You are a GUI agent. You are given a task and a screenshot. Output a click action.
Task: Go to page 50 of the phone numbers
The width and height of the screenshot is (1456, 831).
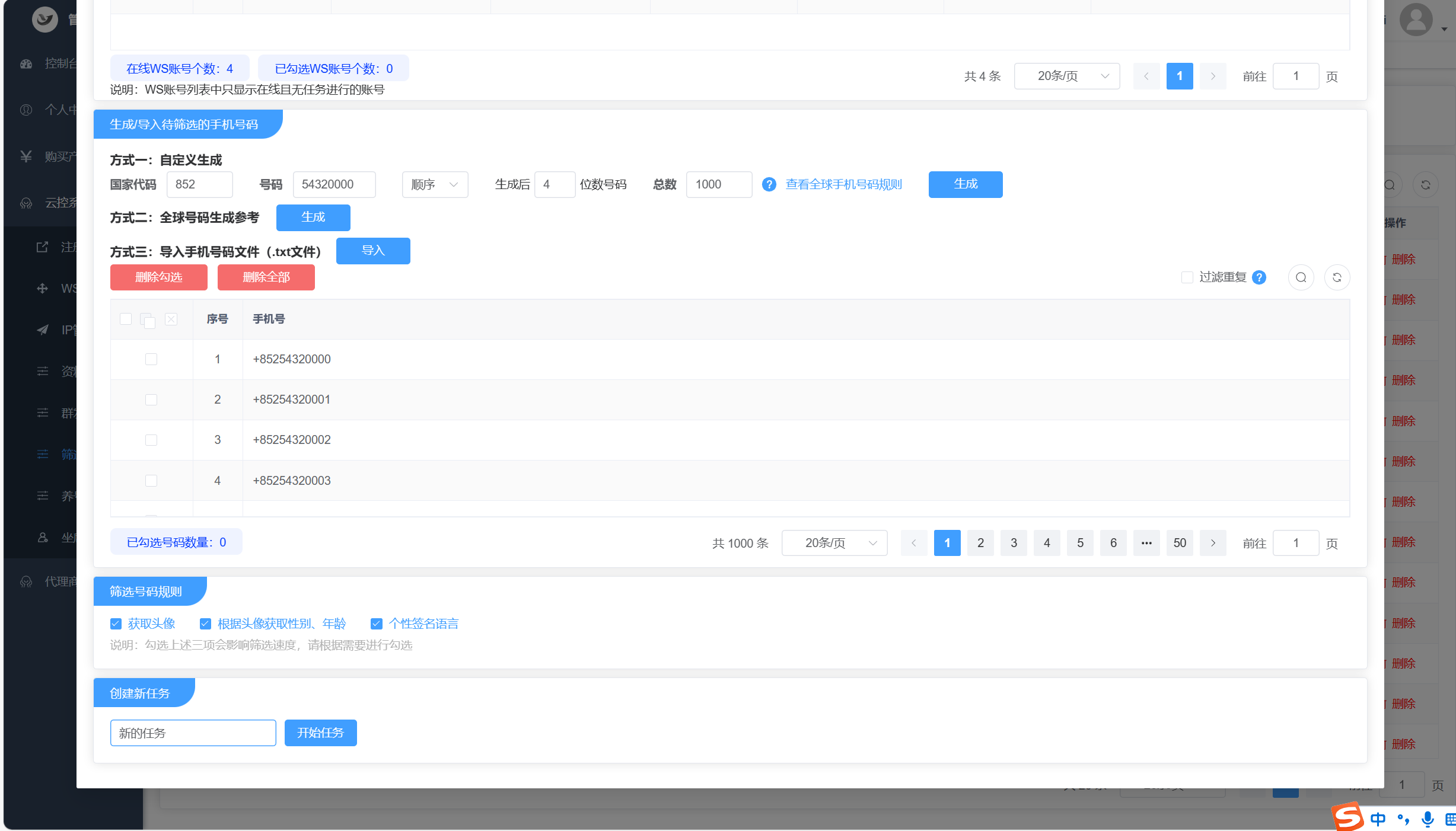(1180, 543)
